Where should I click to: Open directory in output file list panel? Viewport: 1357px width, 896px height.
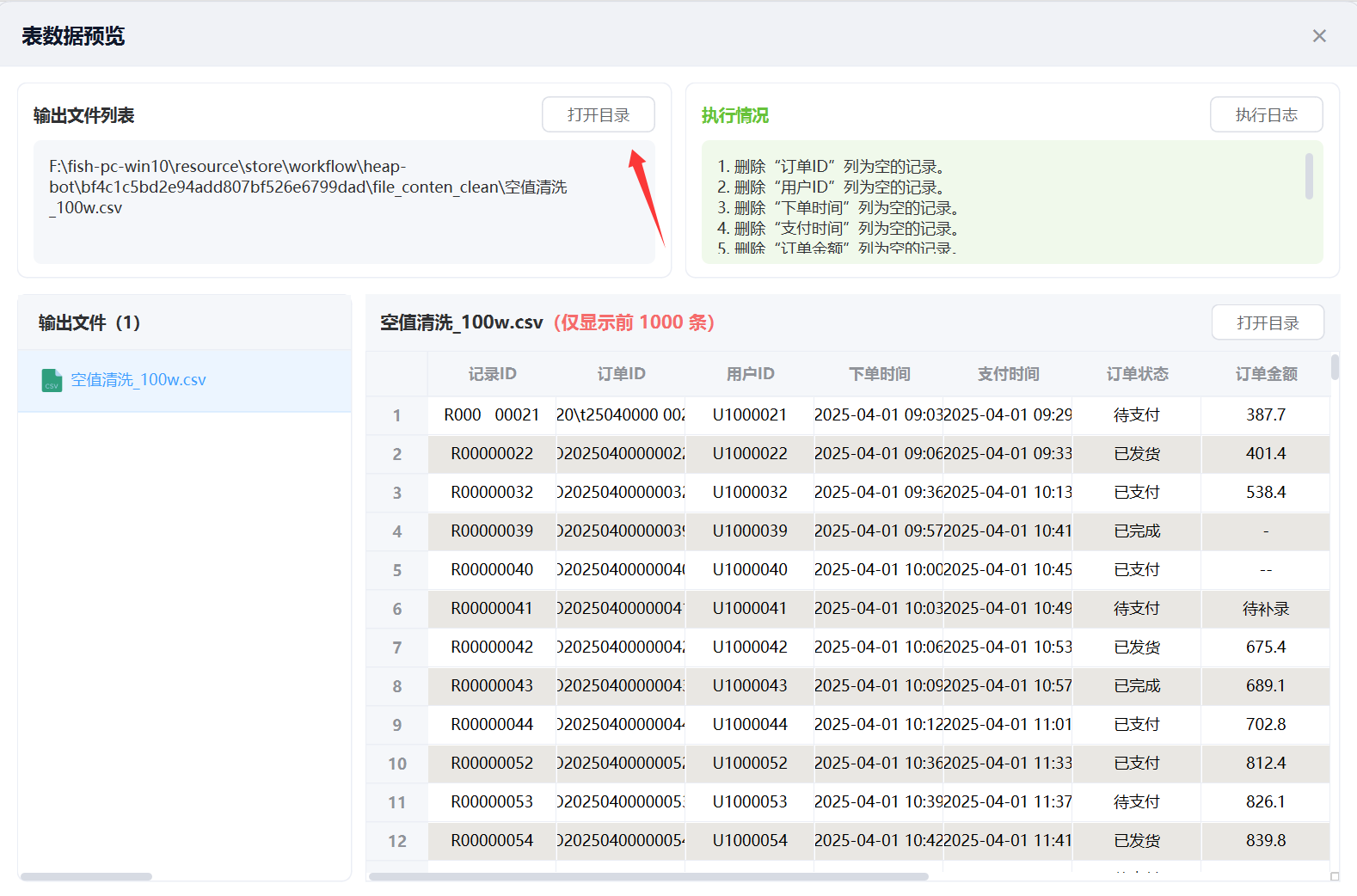click(x=598, y=115)
